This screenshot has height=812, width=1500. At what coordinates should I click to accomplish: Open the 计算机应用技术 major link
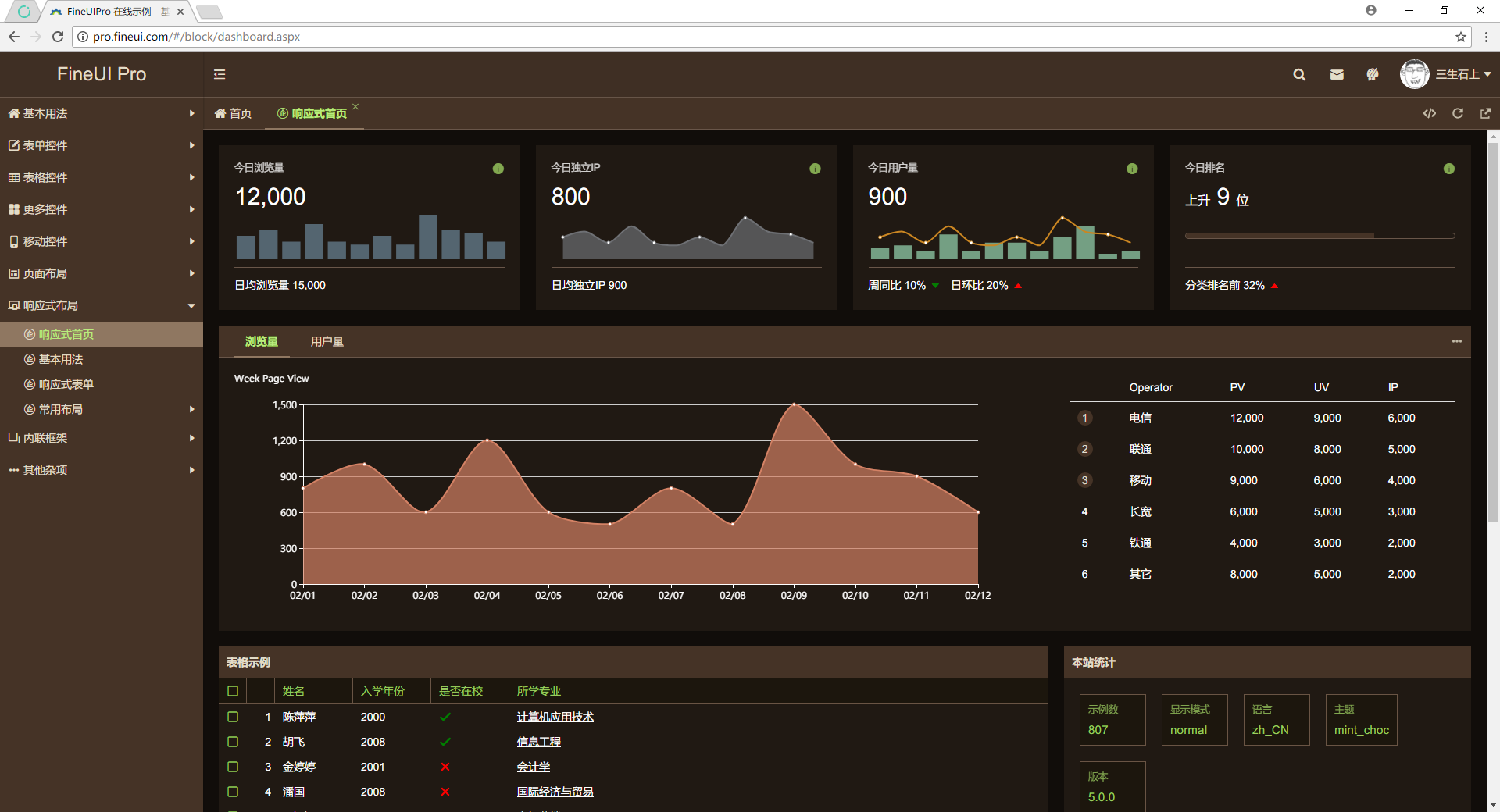pos(555,717)
